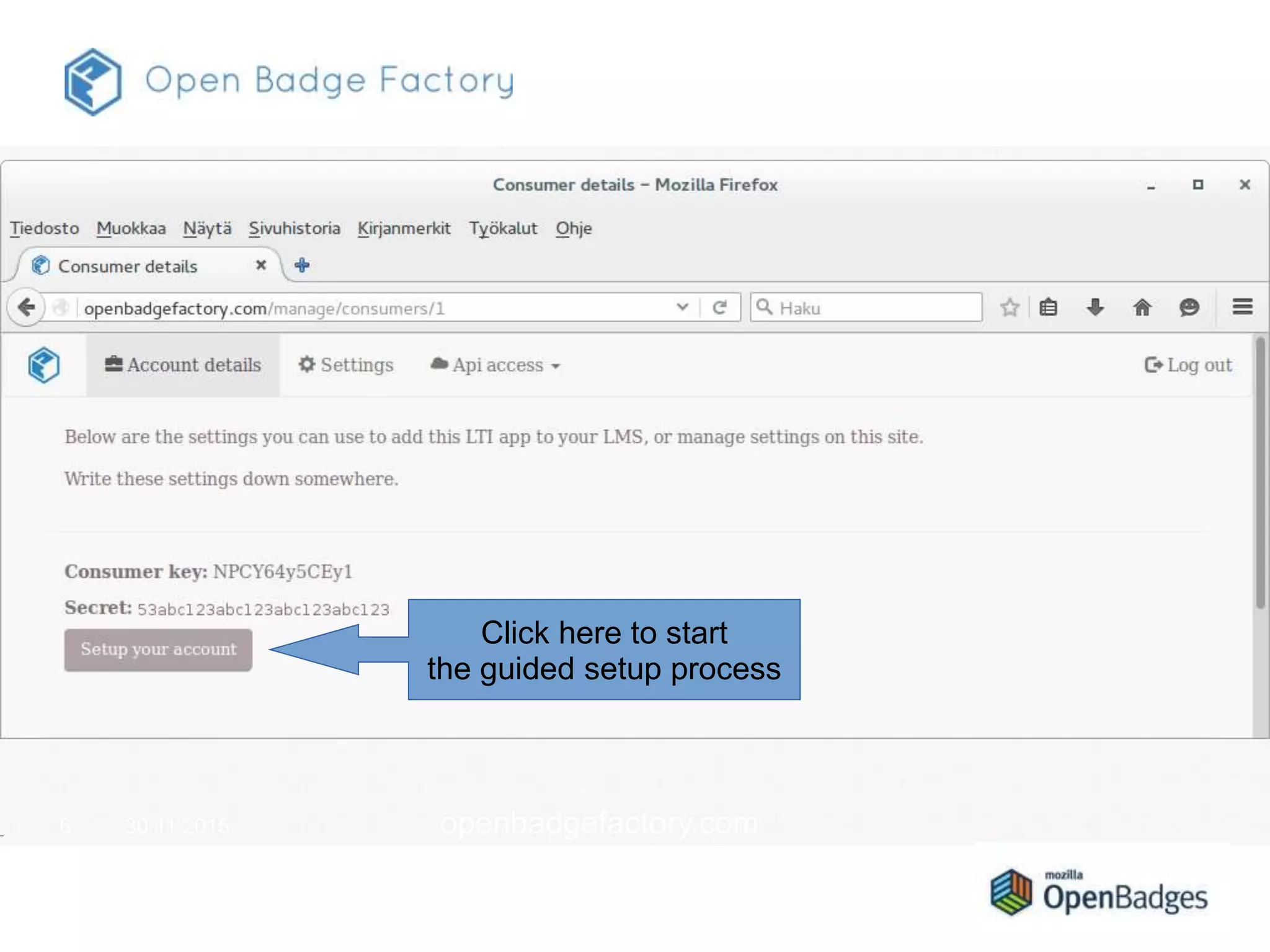The image size is (1270, 952).
Task: Switch to the Settings tab
Action: (x=346, y=365)
